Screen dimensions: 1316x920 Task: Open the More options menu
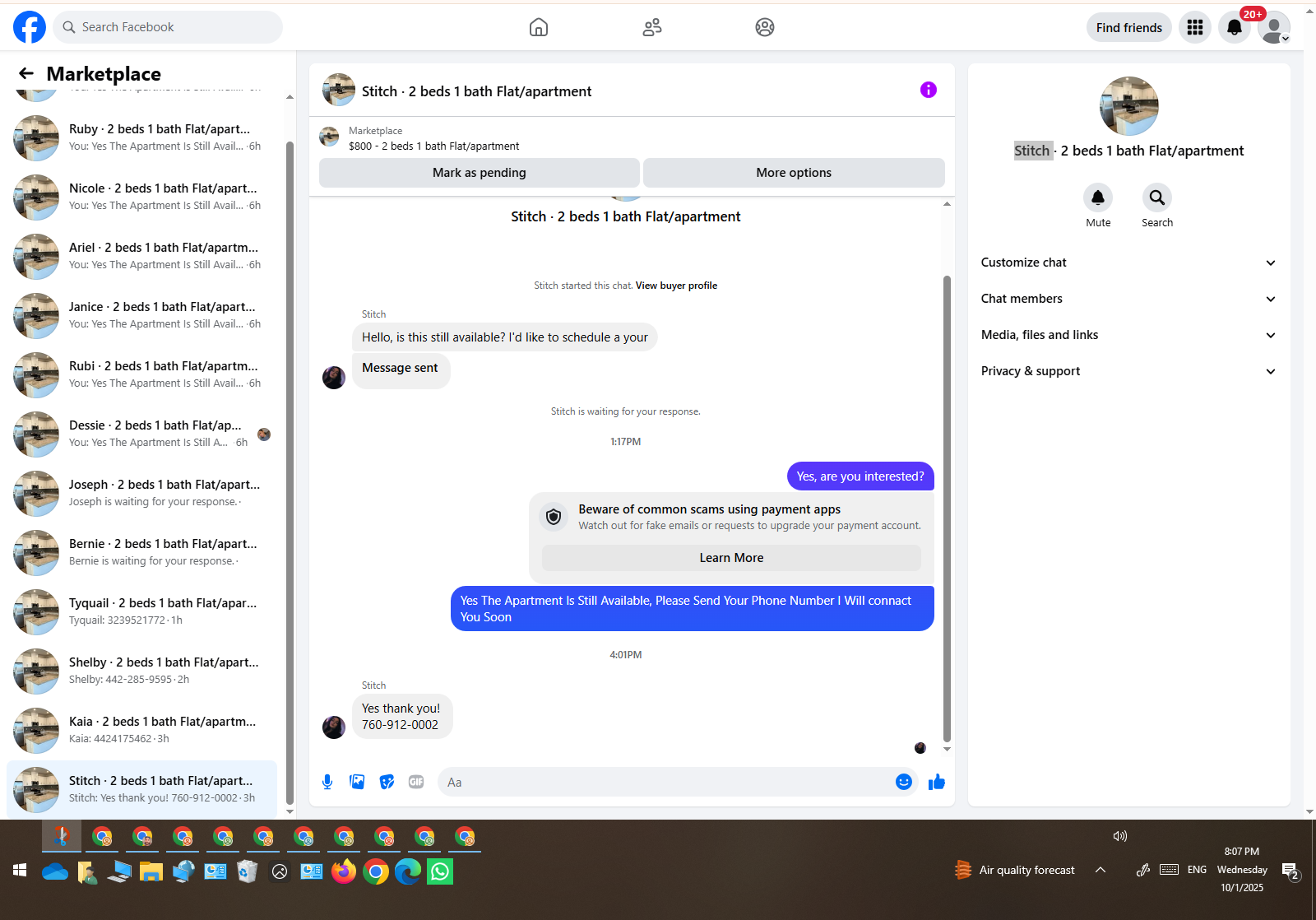pos(794,173)
